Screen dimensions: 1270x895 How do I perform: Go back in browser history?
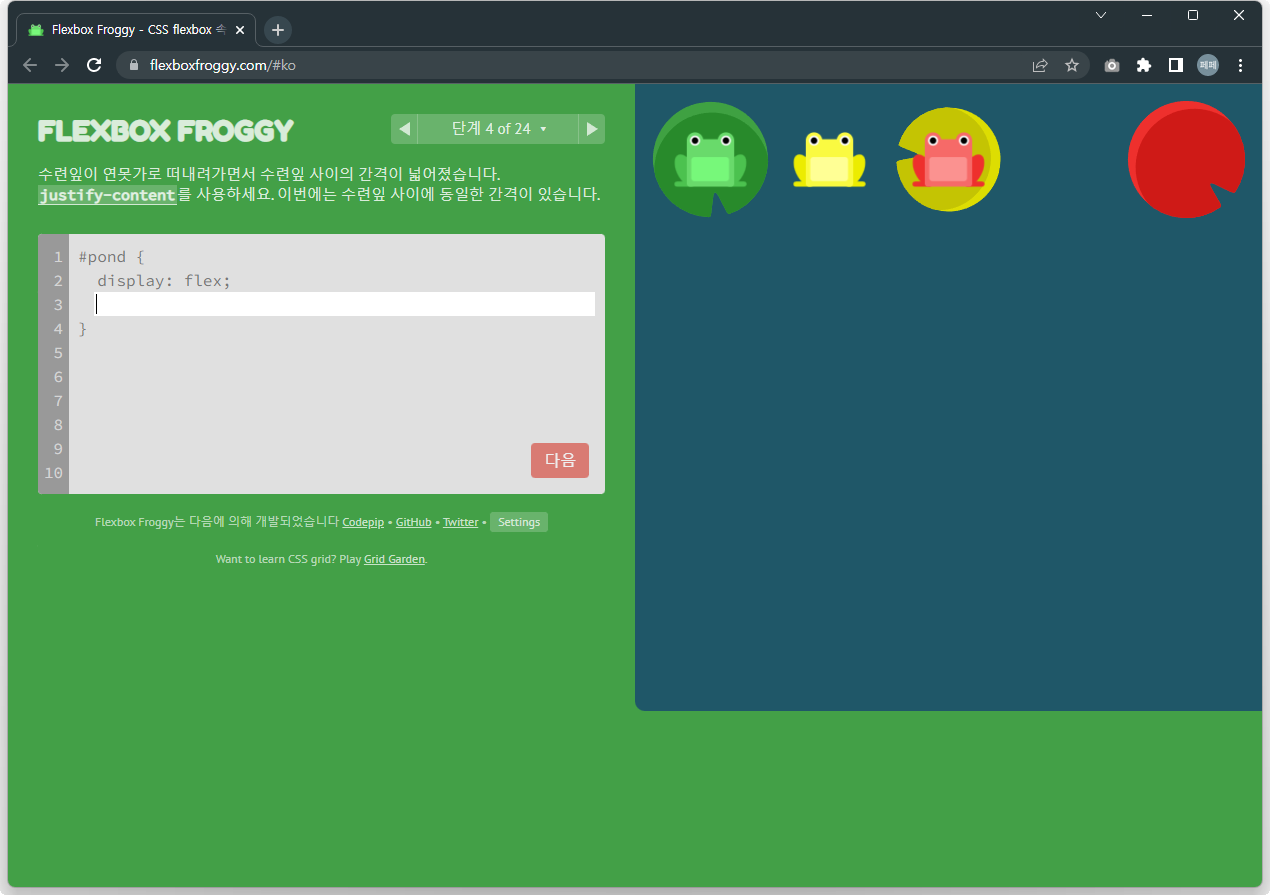click(x=30, y=65)
